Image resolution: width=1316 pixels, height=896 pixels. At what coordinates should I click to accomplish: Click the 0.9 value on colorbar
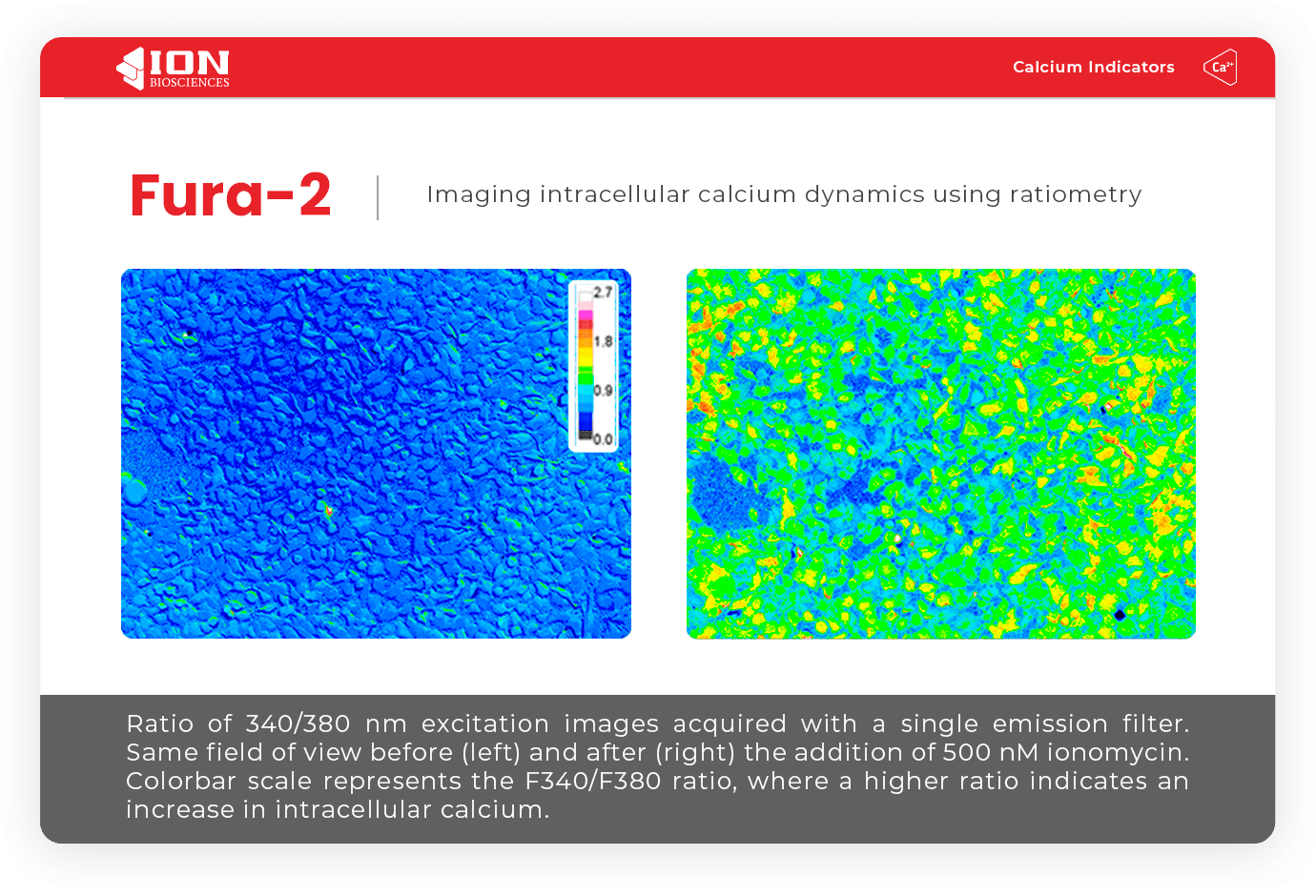603,390
